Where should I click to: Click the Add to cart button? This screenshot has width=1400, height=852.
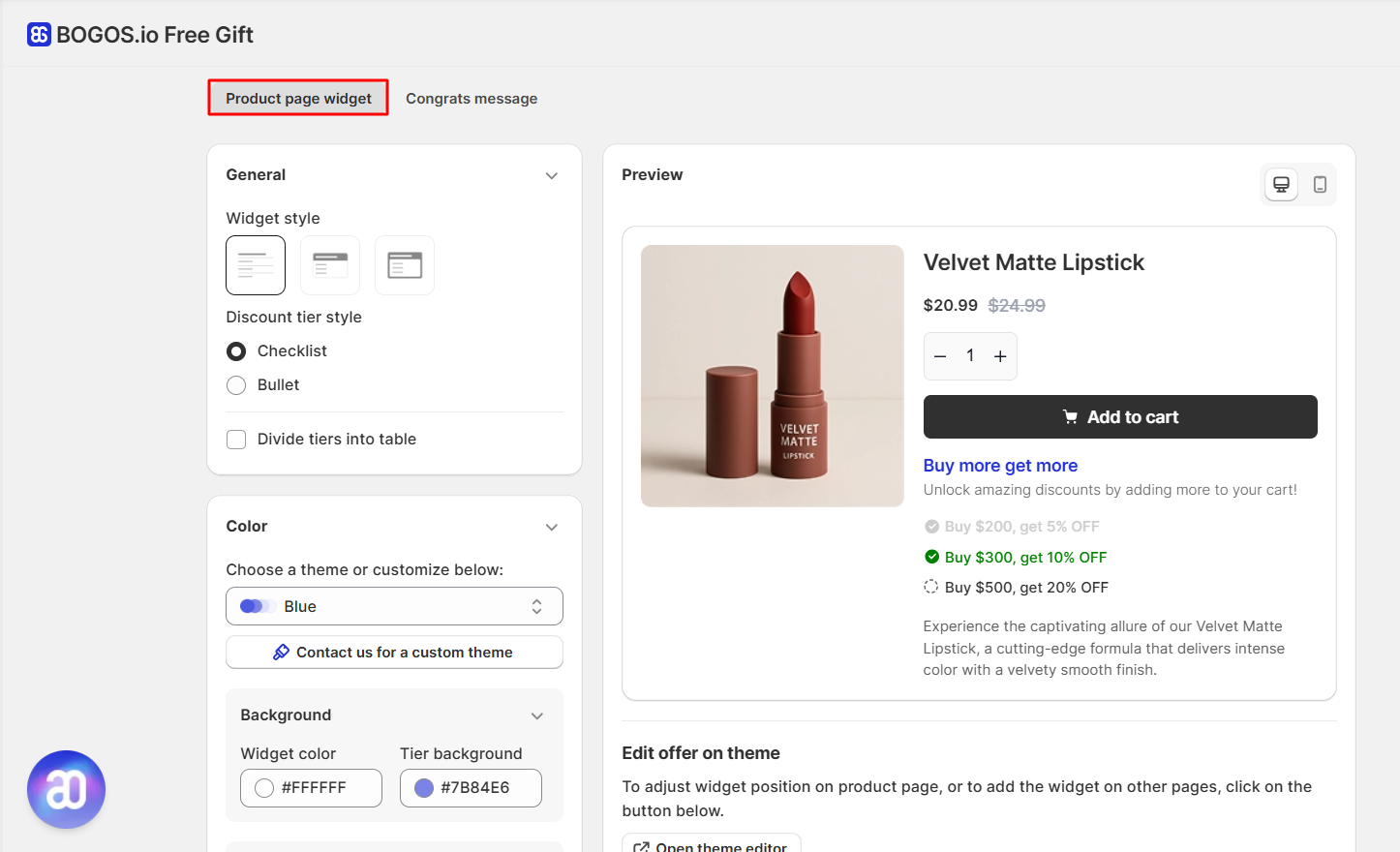pos(1119,416)
